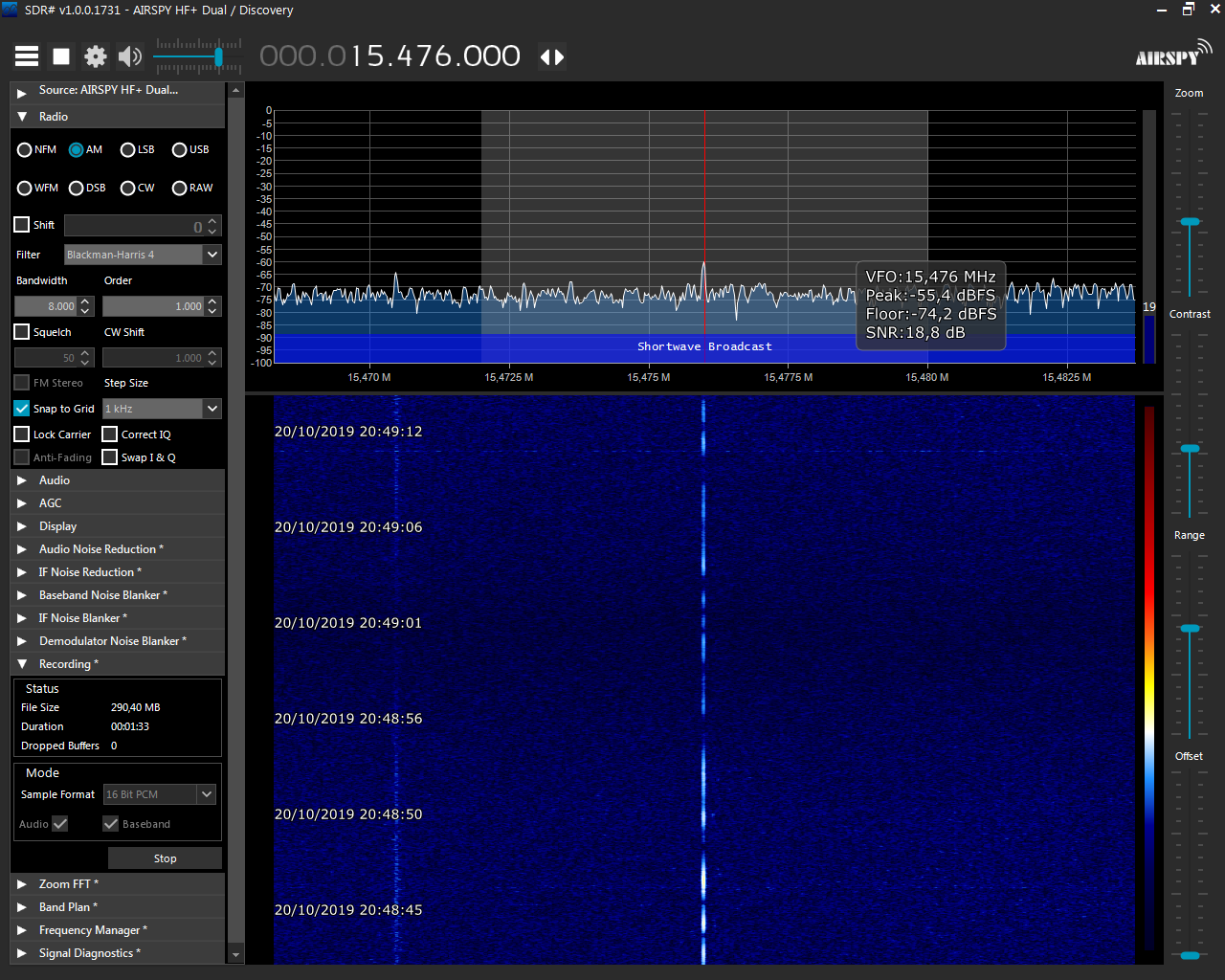This screenshot has height=980, width=1225.
Task: Adjust the Contrast slider handle
Action: 1190,448
